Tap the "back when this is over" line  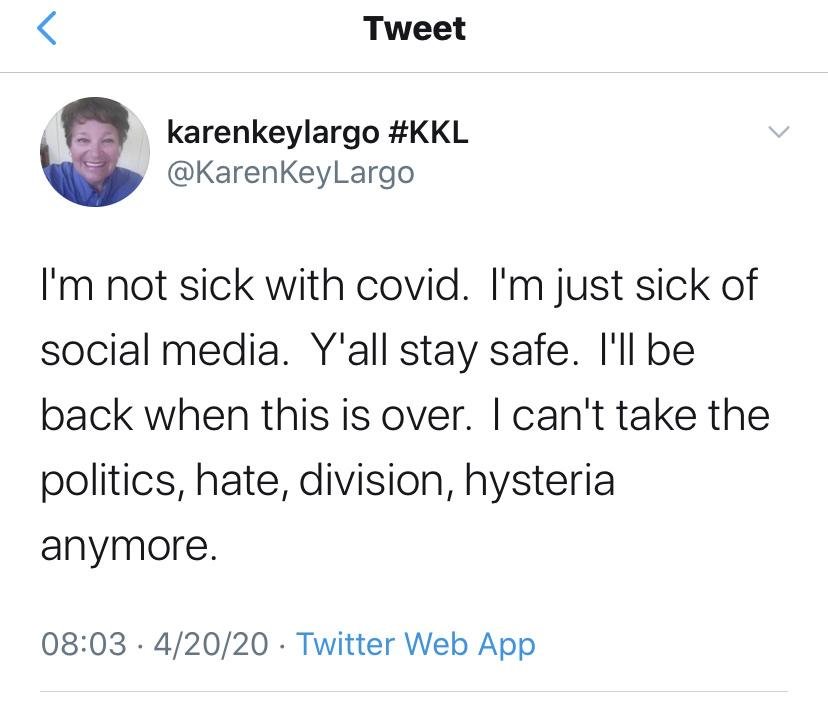(255, 414)
